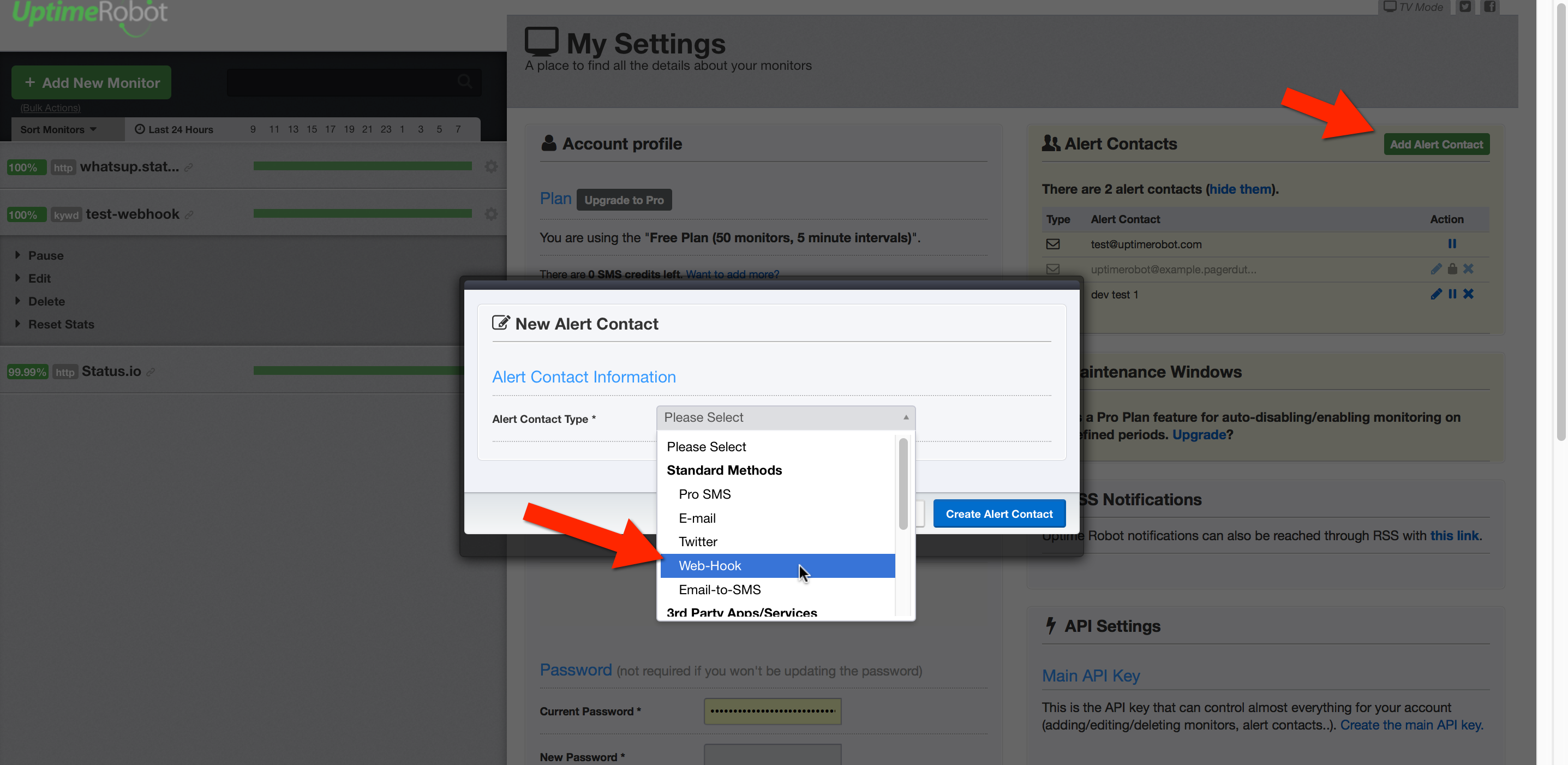The width and height of the screenshot is (1568, 765).
Task: Click the 'Main API Key' heading
Action: pos(1090,676)
